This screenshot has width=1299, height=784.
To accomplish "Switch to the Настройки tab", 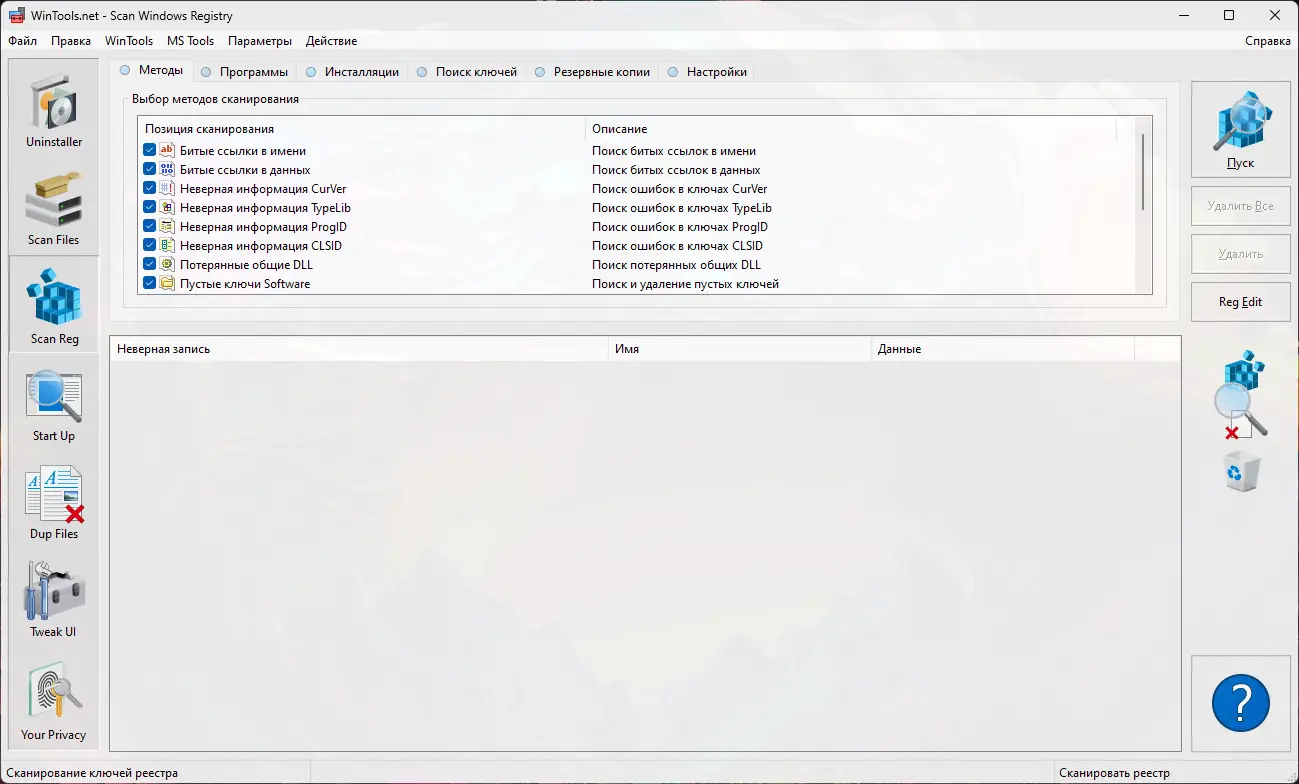I will 707,72.
